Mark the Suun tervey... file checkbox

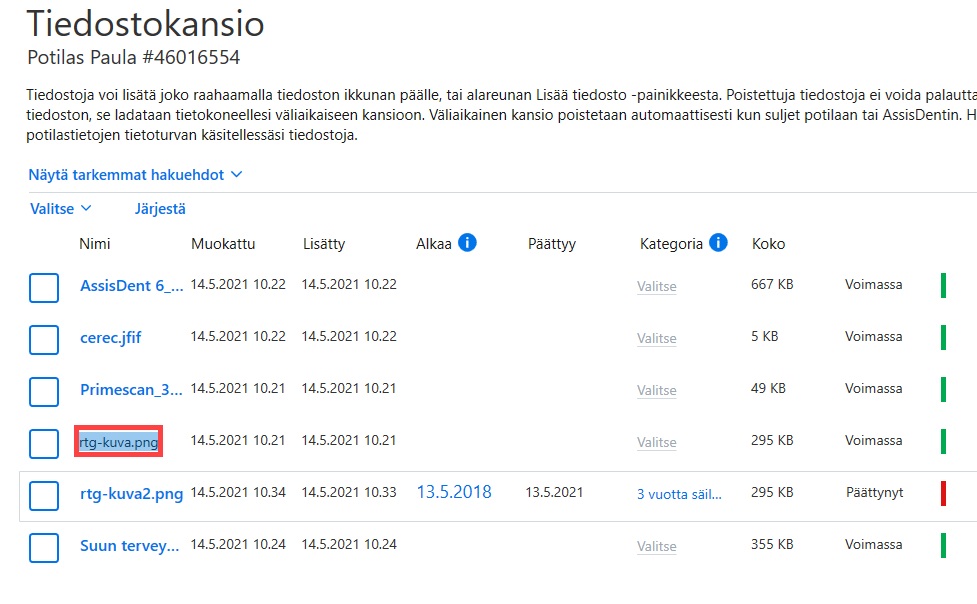click(x=44, y=548)
